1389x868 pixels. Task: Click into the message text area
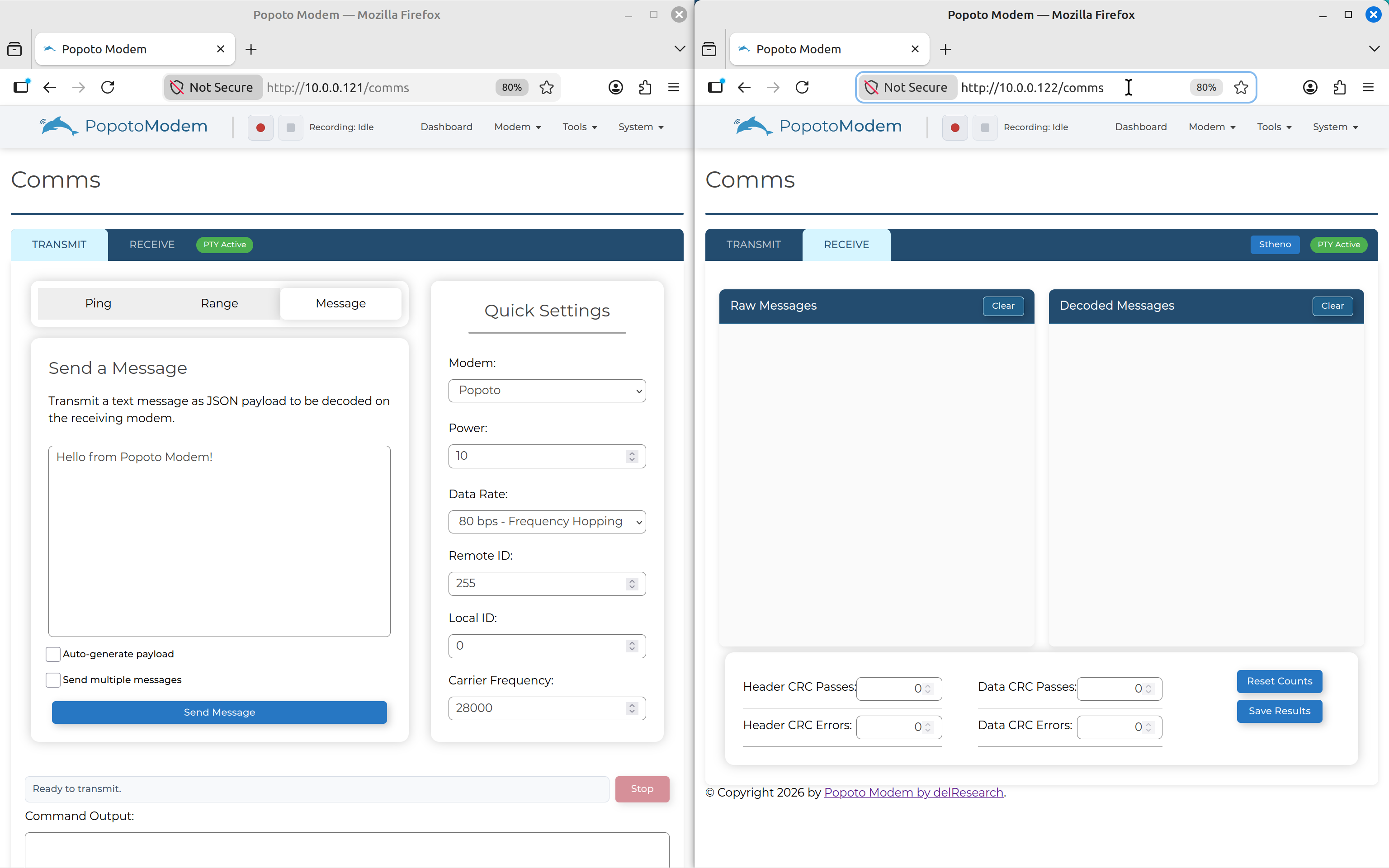pos(219,541)
